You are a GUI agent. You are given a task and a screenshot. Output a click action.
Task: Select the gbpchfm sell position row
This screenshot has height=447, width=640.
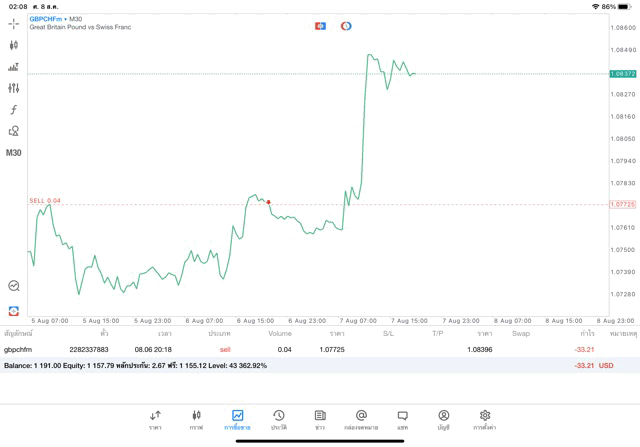300,349
